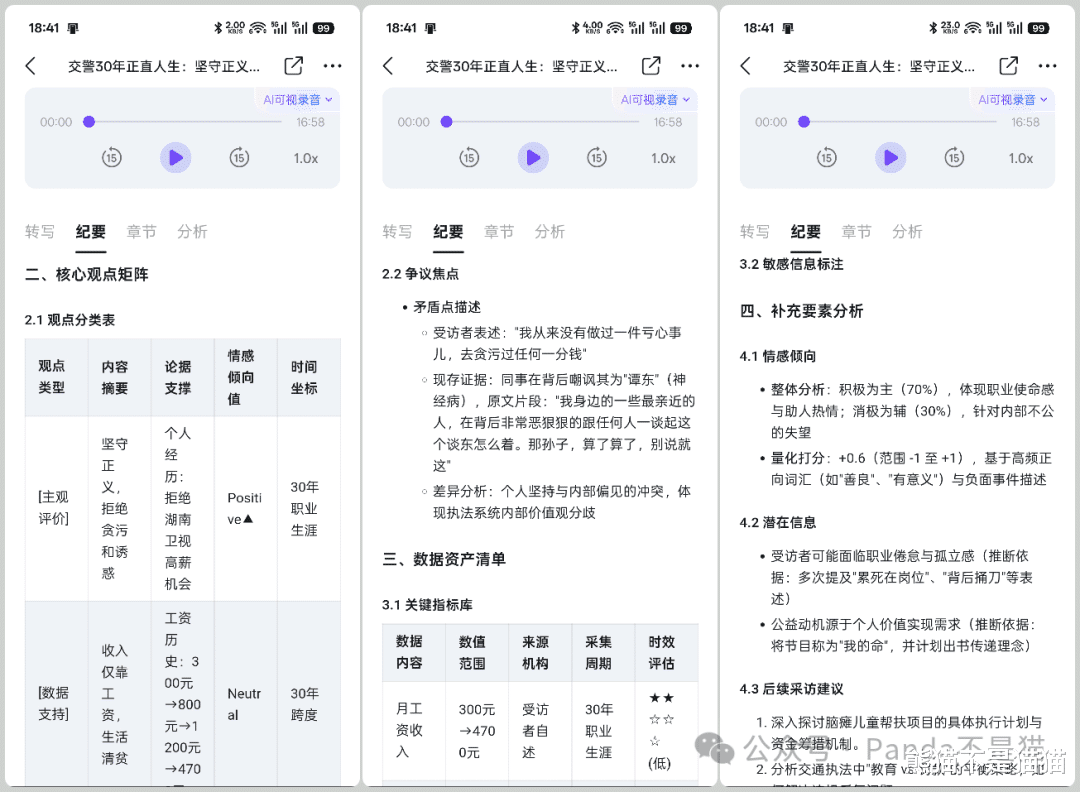This screenshot has height=792, width=1080.
Task: Select the 纪要 tab in middle phone
Action: 448,231
